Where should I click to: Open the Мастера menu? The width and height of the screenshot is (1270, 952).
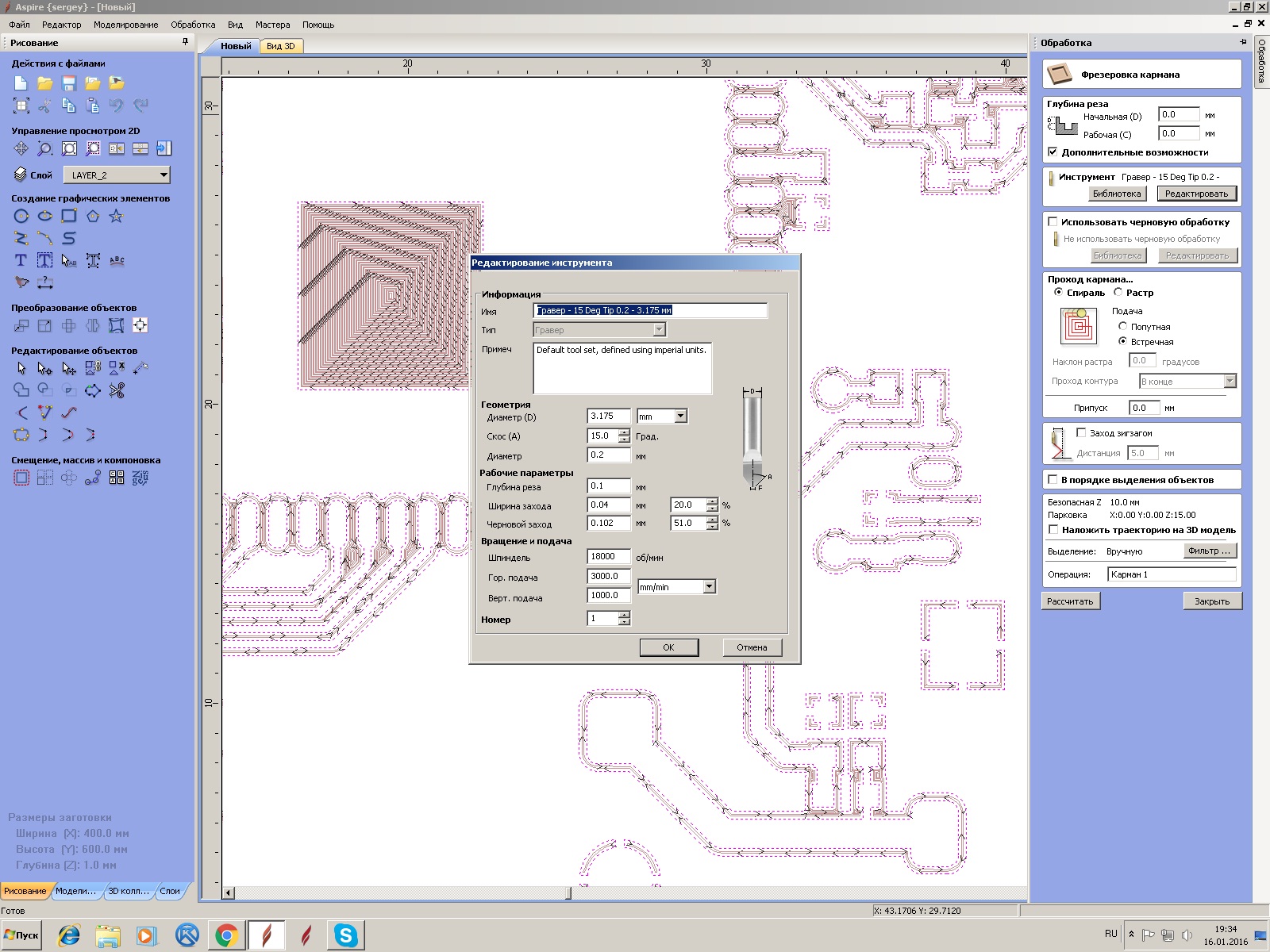pos(272,25)
